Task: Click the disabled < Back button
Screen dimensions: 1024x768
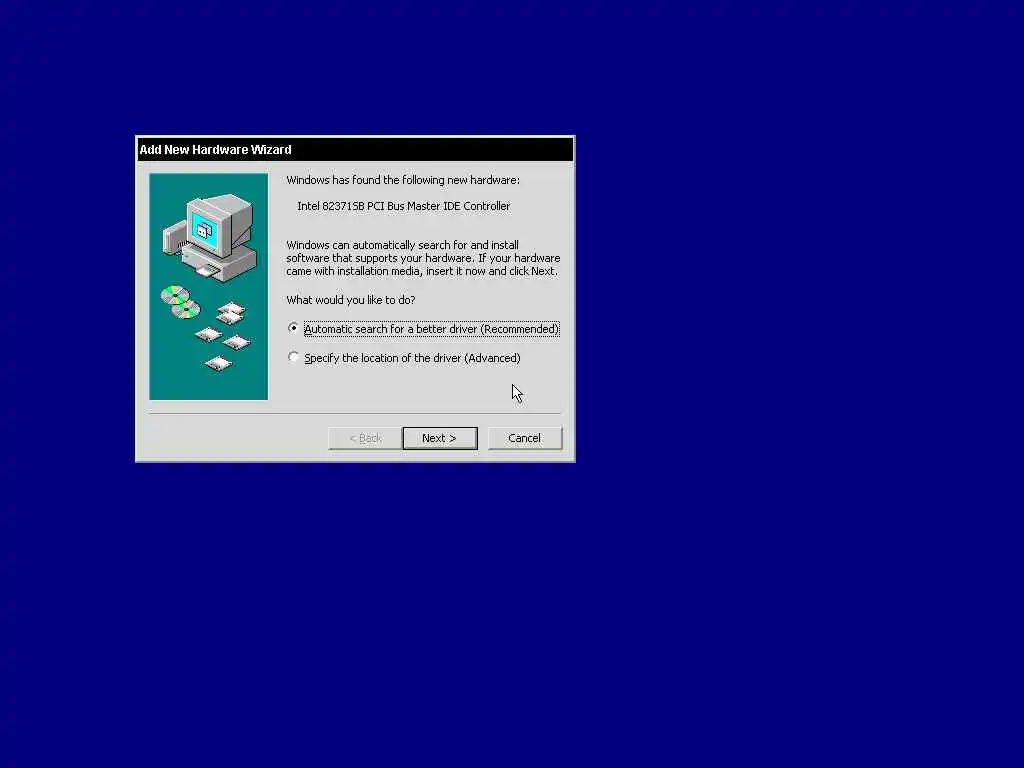Action: [x=365, y=438]
